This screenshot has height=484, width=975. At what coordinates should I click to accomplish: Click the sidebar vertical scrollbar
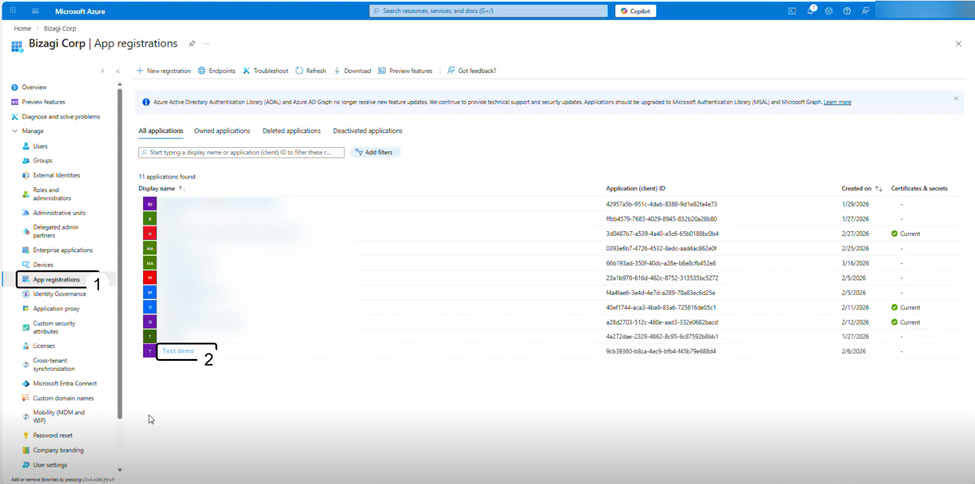point(120,253)
